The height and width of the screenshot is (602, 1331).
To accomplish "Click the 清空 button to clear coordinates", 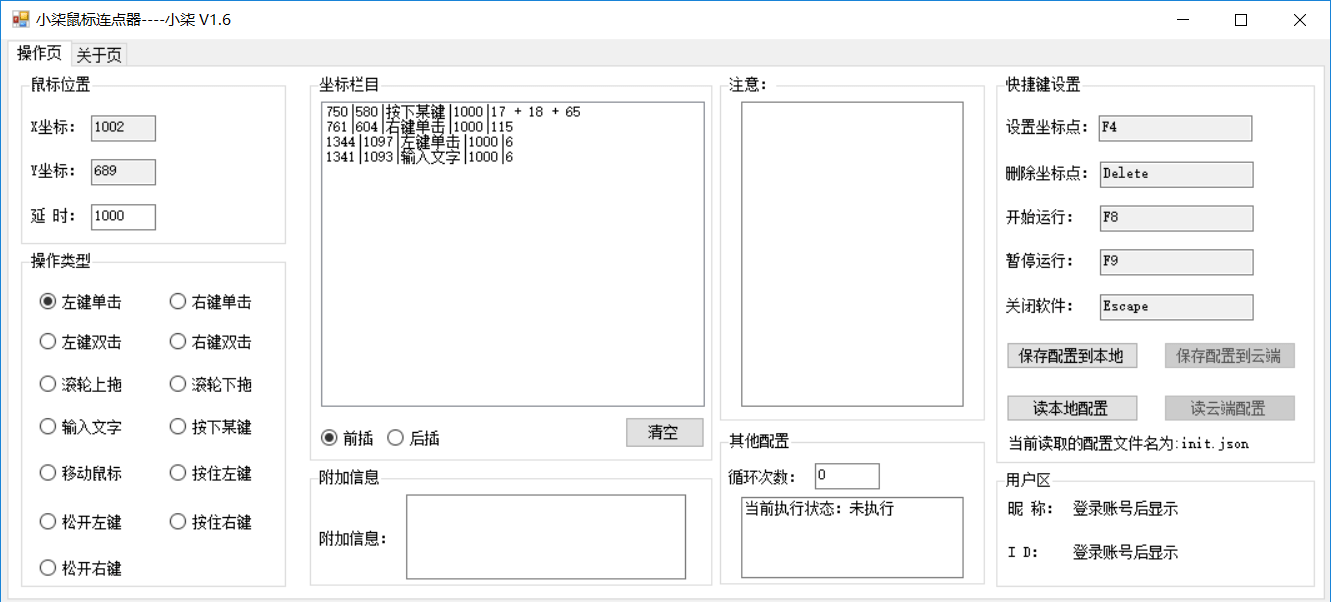I will click(664, 432).
